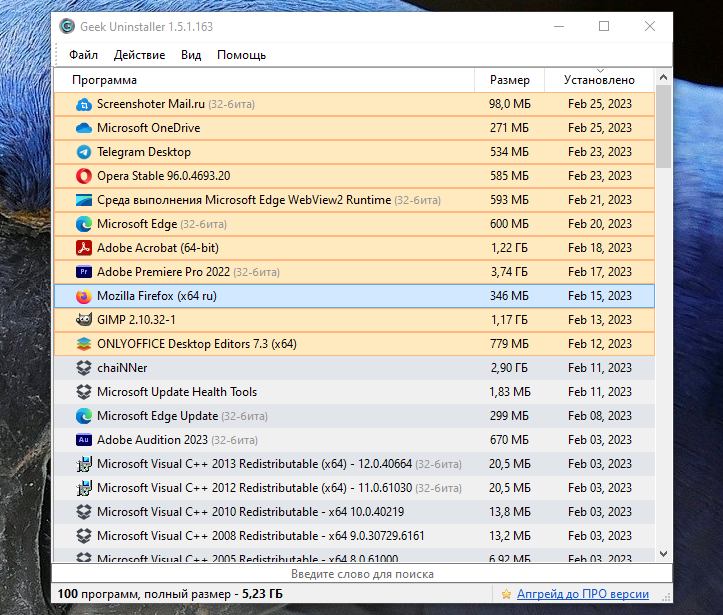Click the Feb 15, 2023 install date
This screenshot has height=615, width=723.
[600, 296]
